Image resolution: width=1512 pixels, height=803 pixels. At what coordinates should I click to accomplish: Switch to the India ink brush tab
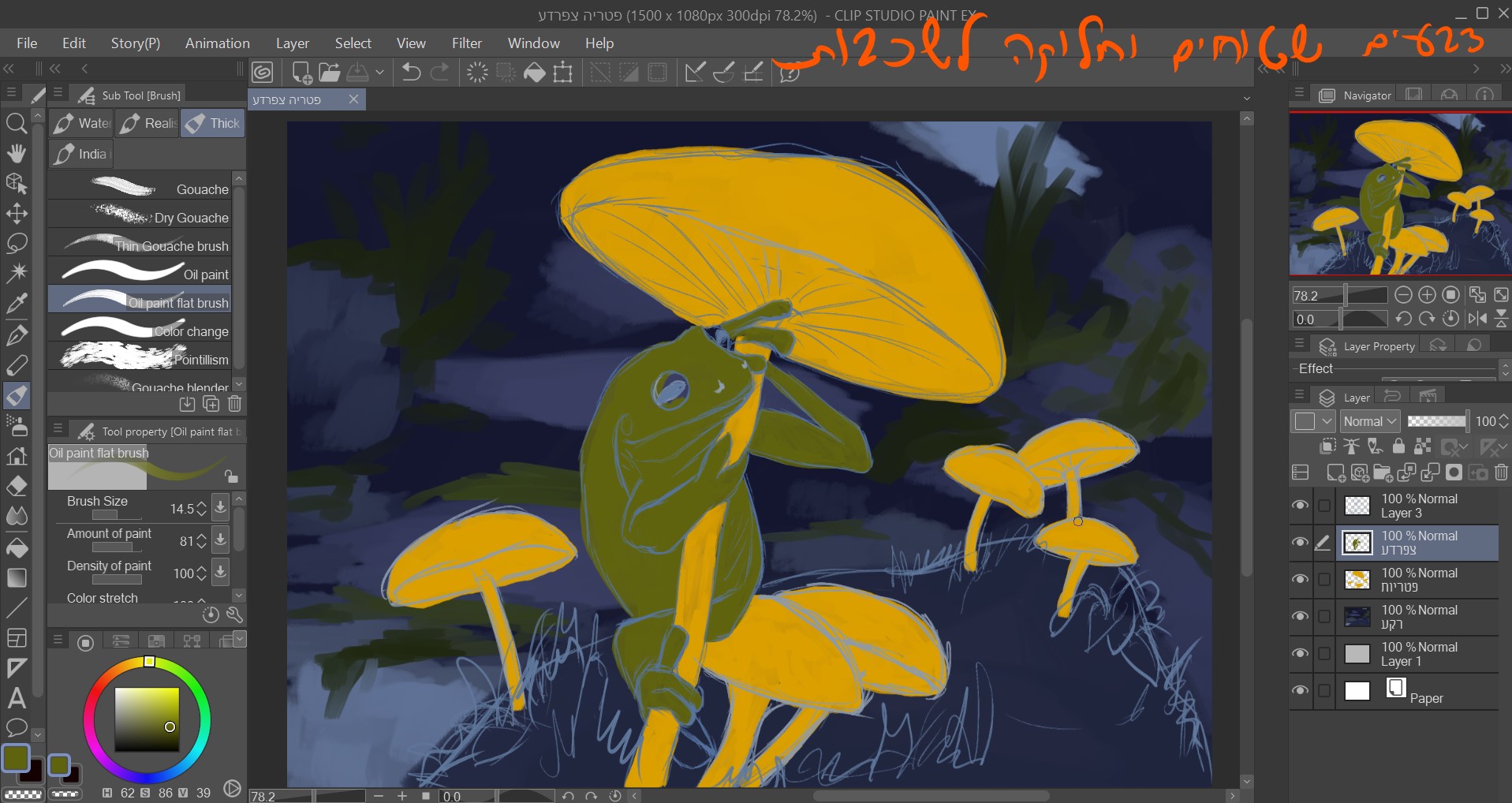pos(80,154)
